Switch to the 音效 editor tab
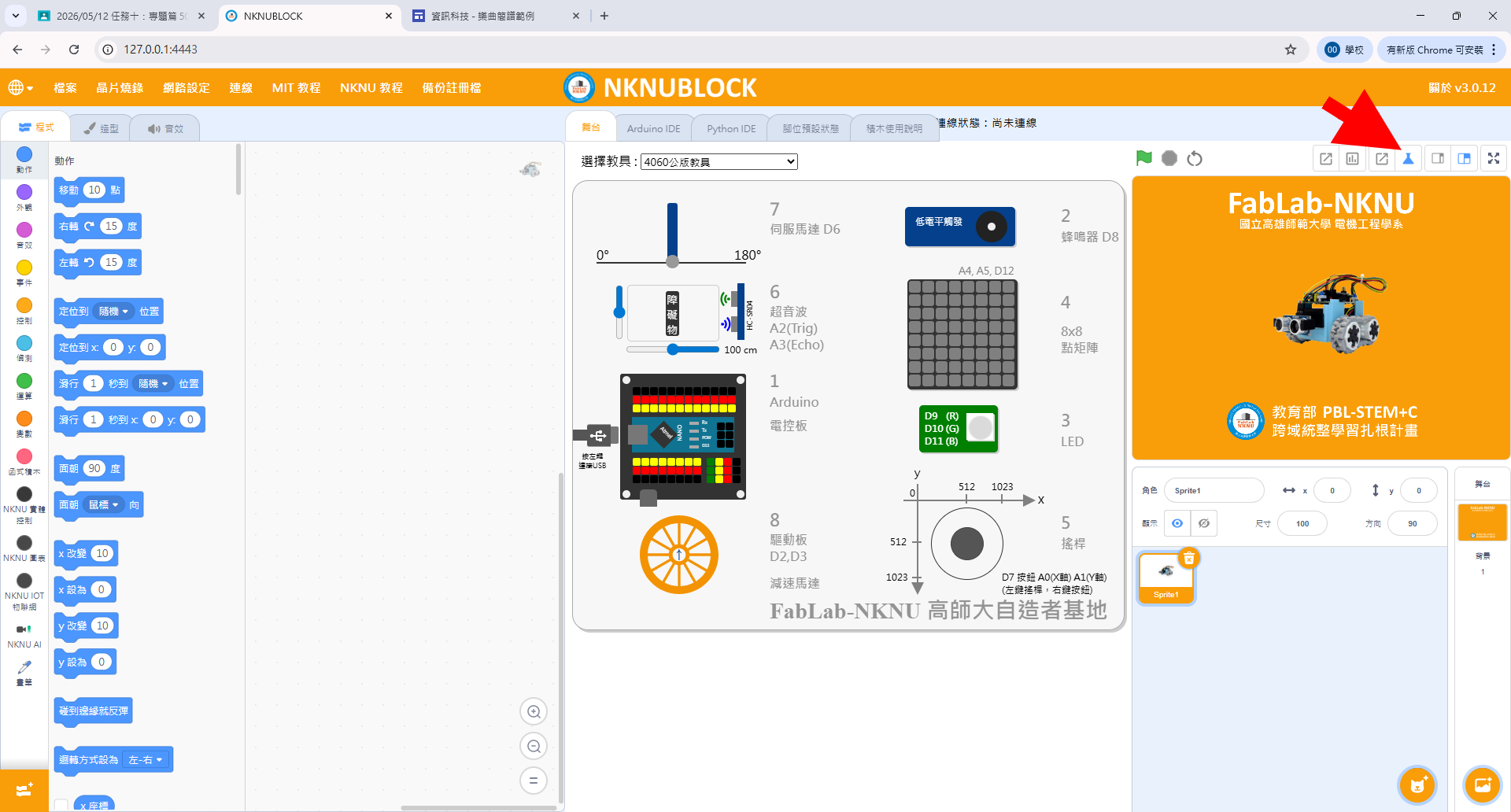Viewport: 1511px width, 812px height. coord(165,128)
